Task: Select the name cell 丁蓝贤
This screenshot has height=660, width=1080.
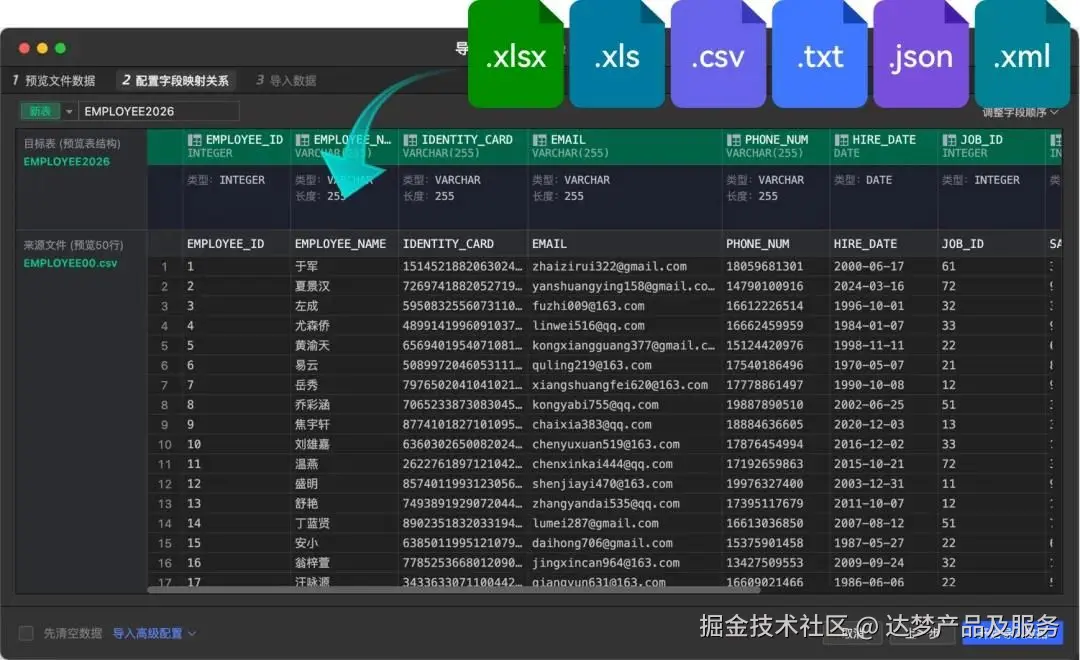Action: pos(312,524)
